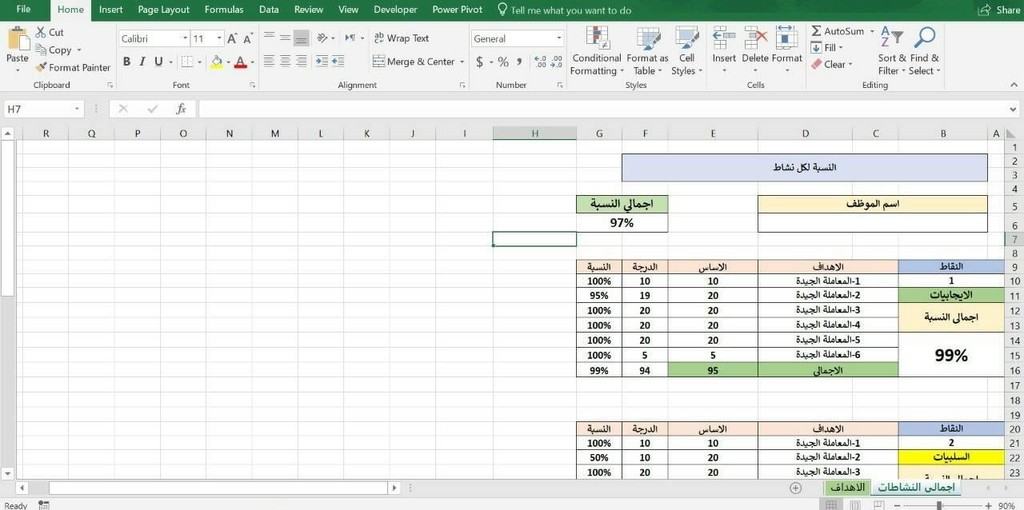Screen dimensions: 1024x510
Task: Apply percent style format
Action: pos(503,62)
